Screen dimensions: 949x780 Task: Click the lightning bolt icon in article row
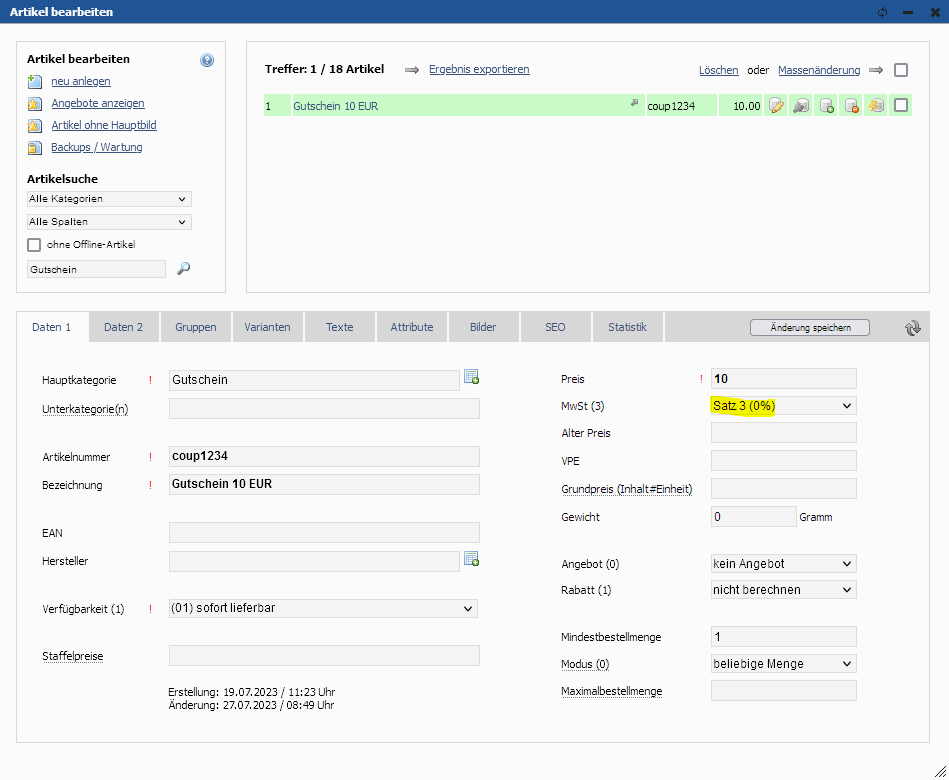876,106
